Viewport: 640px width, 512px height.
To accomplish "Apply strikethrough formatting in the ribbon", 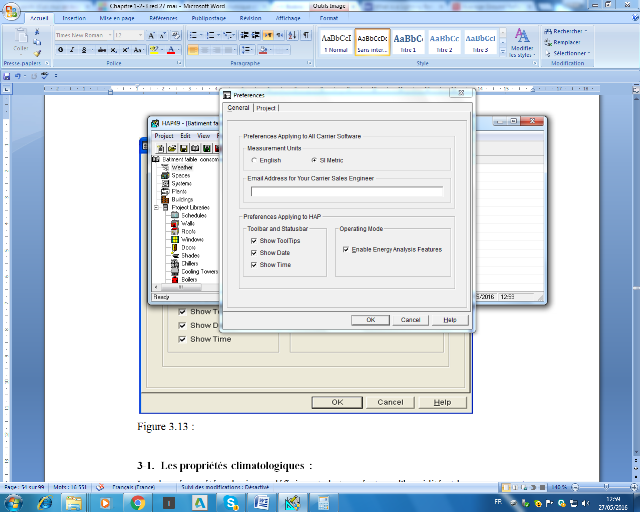I will click(102, 50).
